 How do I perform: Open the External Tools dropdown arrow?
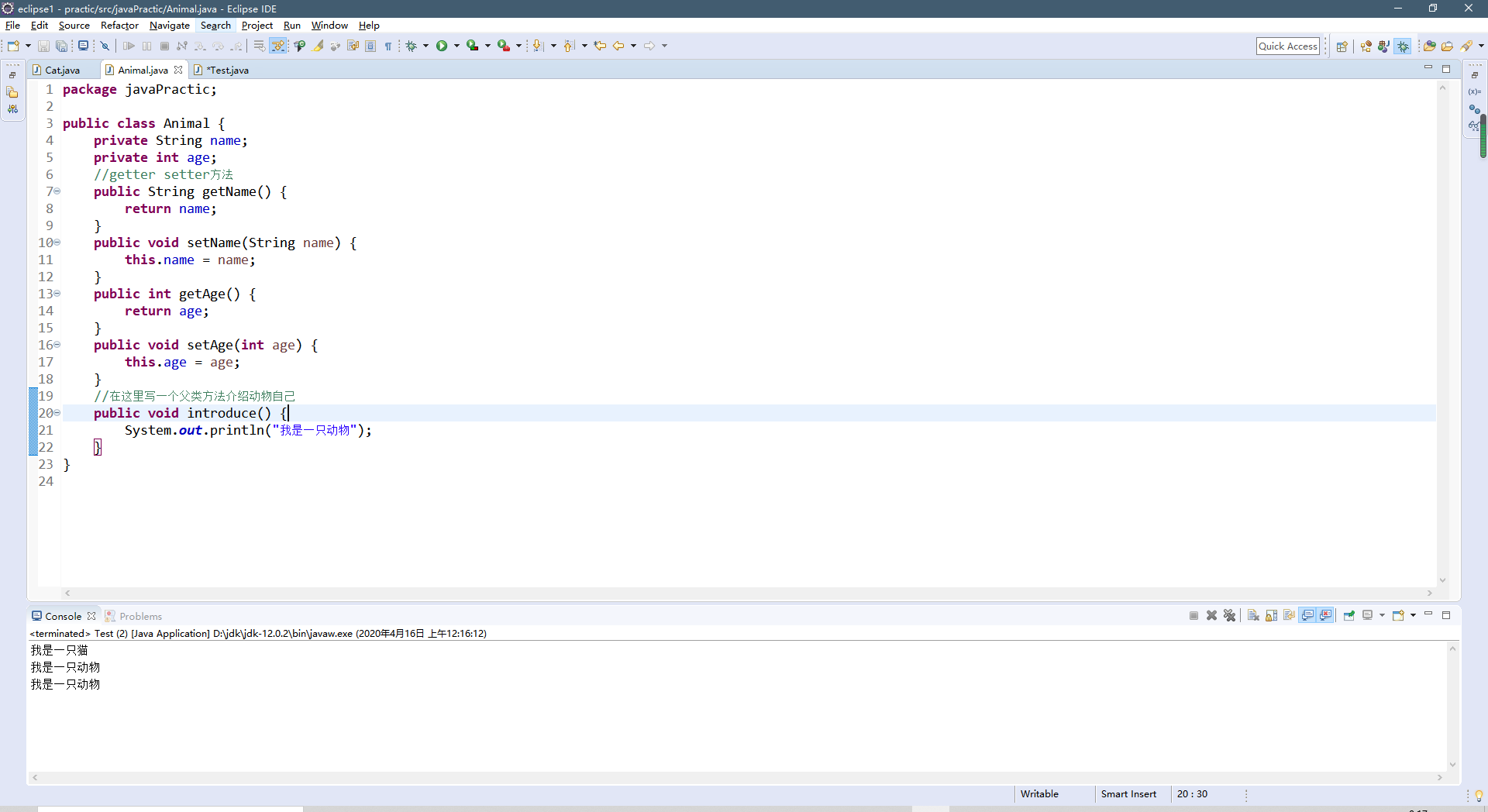coord(518,46)
